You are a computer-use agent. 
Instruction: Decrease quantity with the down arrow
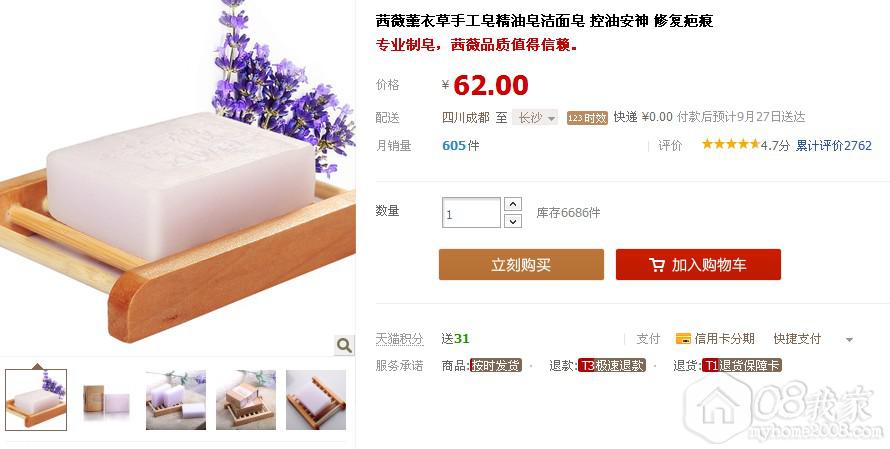(513, 221)
